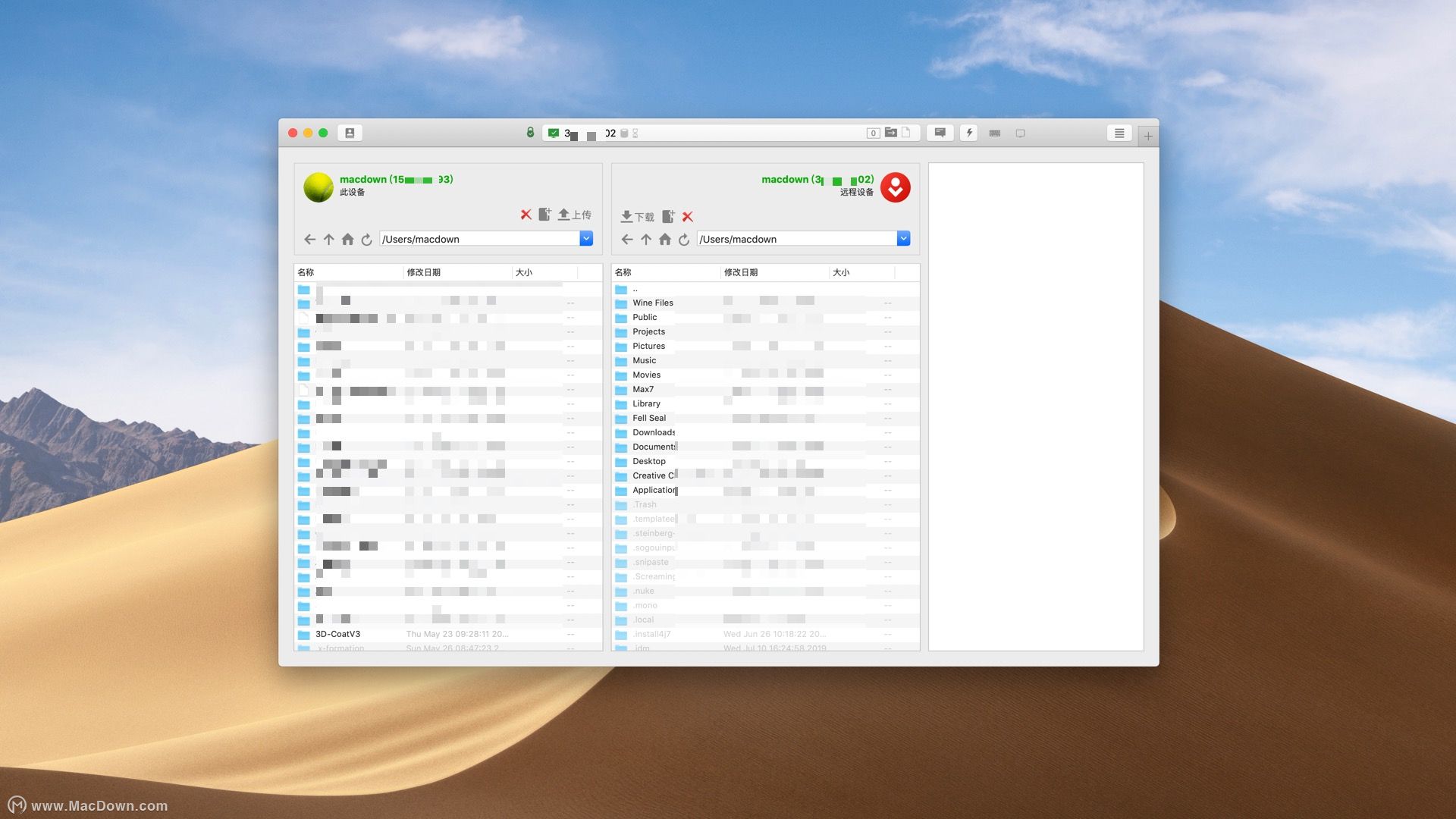Viewport: 1456px width, 819px height.
Task: Select the Downloads folder
Action: click(765, 432)
